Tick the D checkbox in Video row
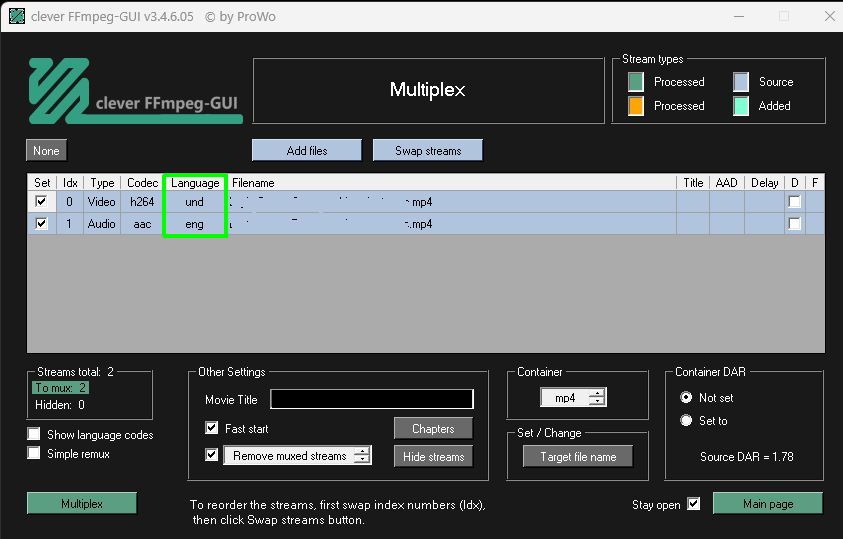843x539 pixels. point(794,202)
